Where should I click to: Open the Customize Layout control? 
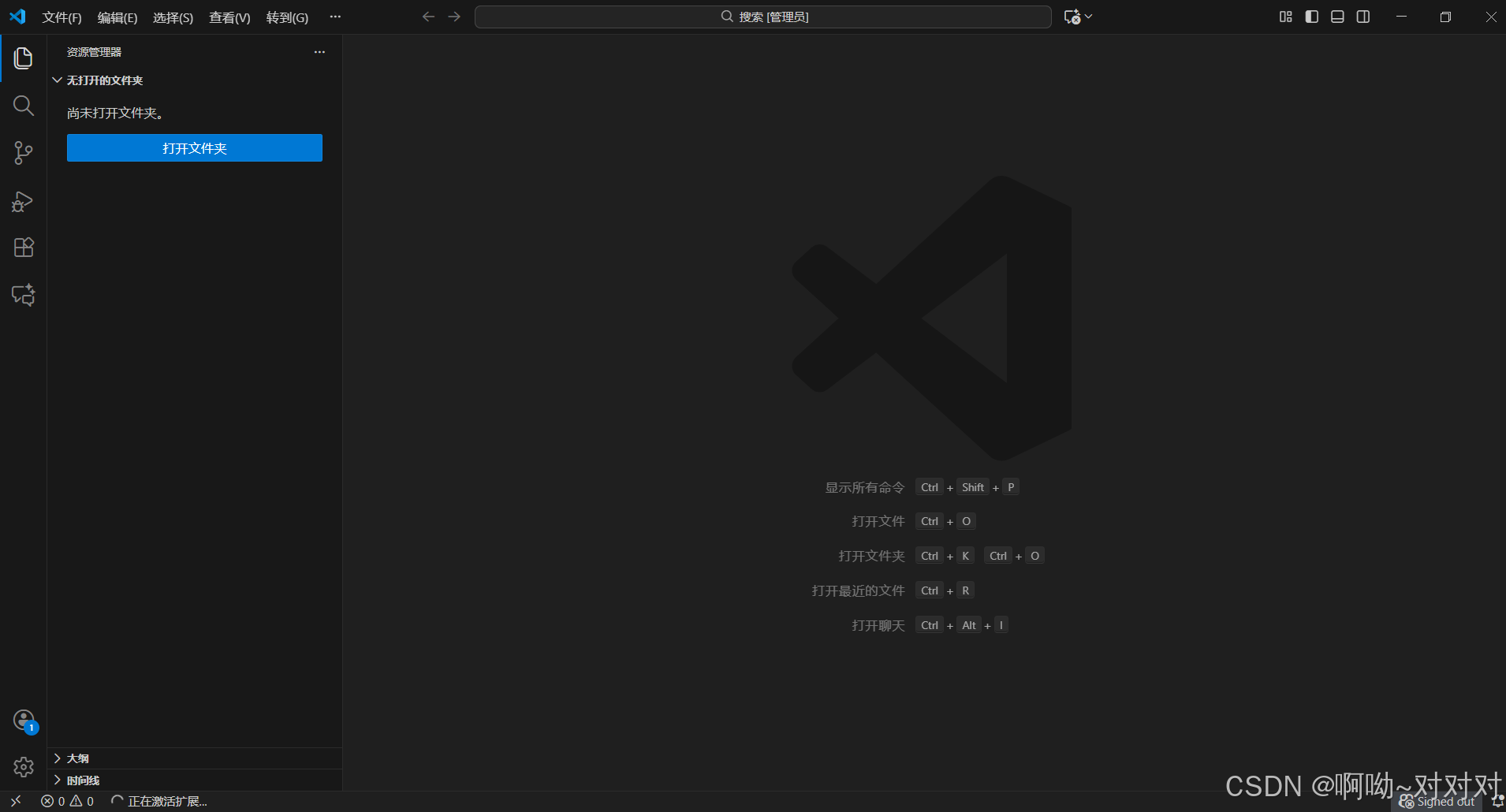[x=1285, y=17]
